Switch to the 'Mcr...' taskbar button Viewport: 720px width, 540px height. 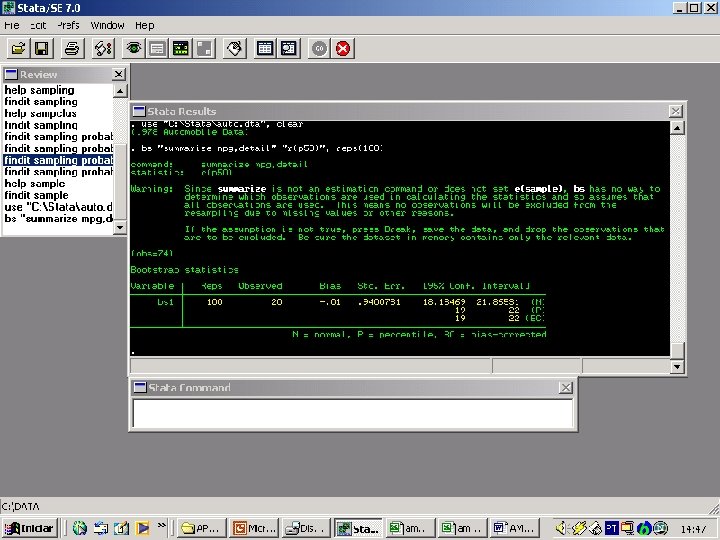255,528
